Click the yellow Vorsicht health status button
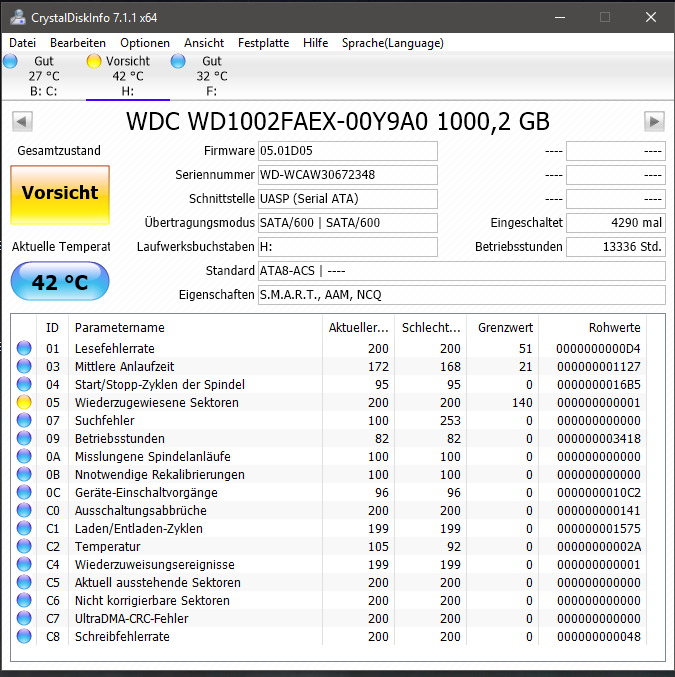 pos(60,195)
